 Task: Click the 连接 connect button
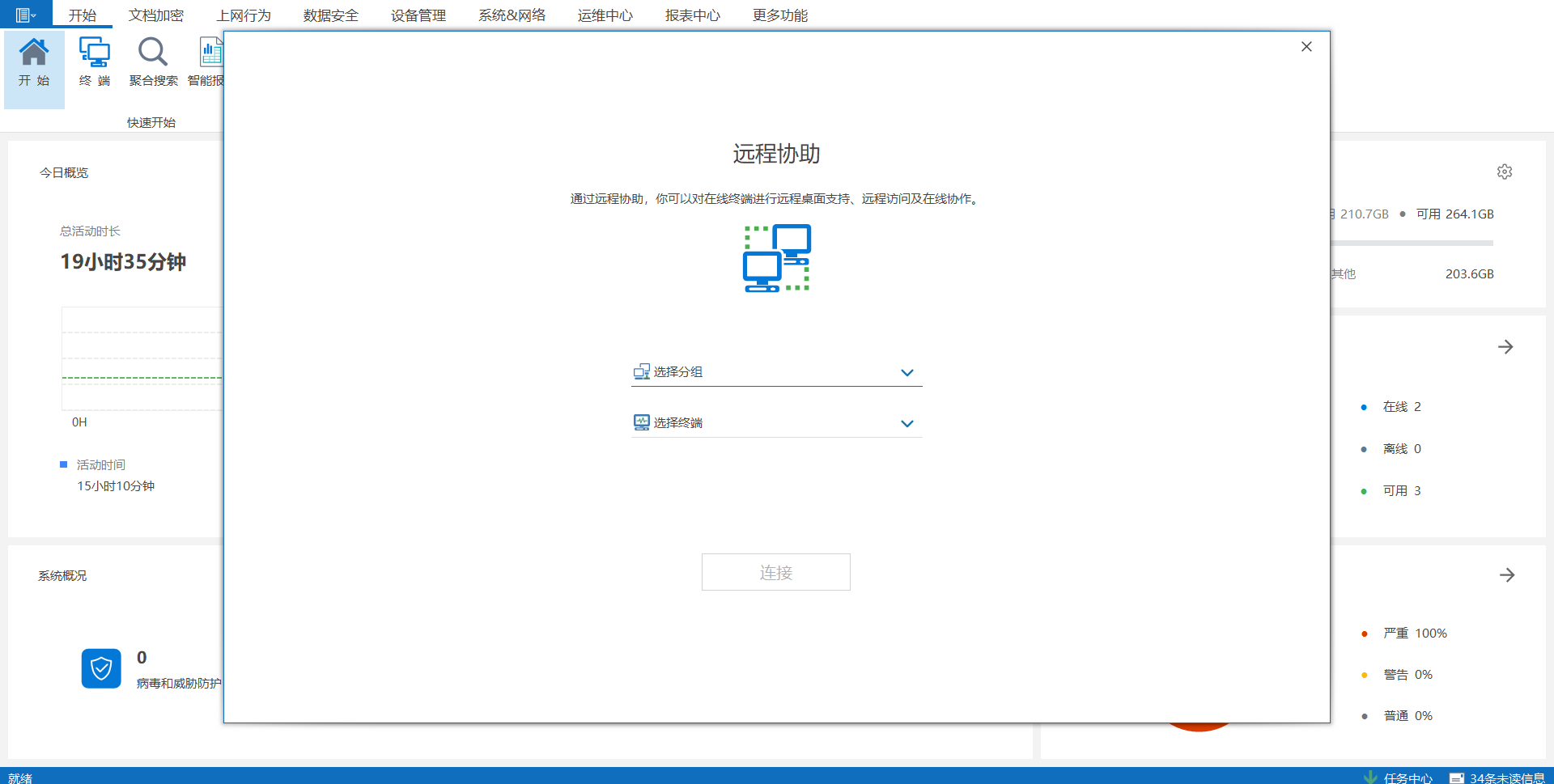(775, 572)
